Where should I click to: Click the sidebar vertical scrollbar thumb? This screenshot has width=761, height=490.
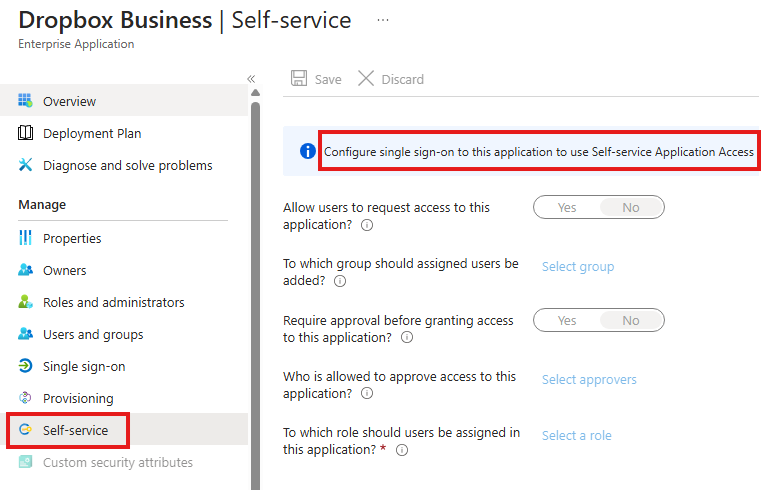coord(255,296)
